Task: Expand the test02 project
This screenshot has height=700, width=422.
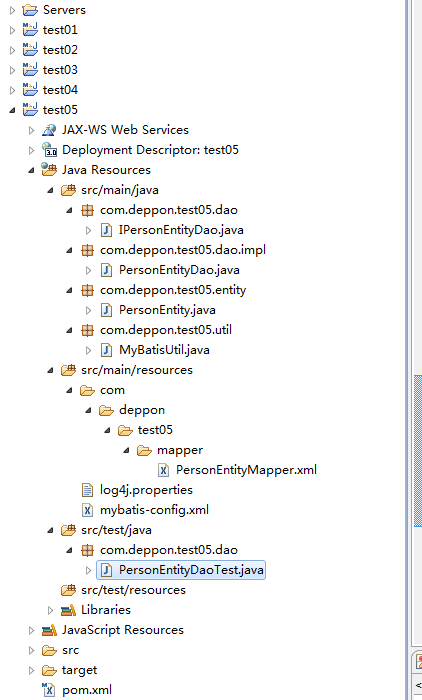Action: tap(12, 50)
